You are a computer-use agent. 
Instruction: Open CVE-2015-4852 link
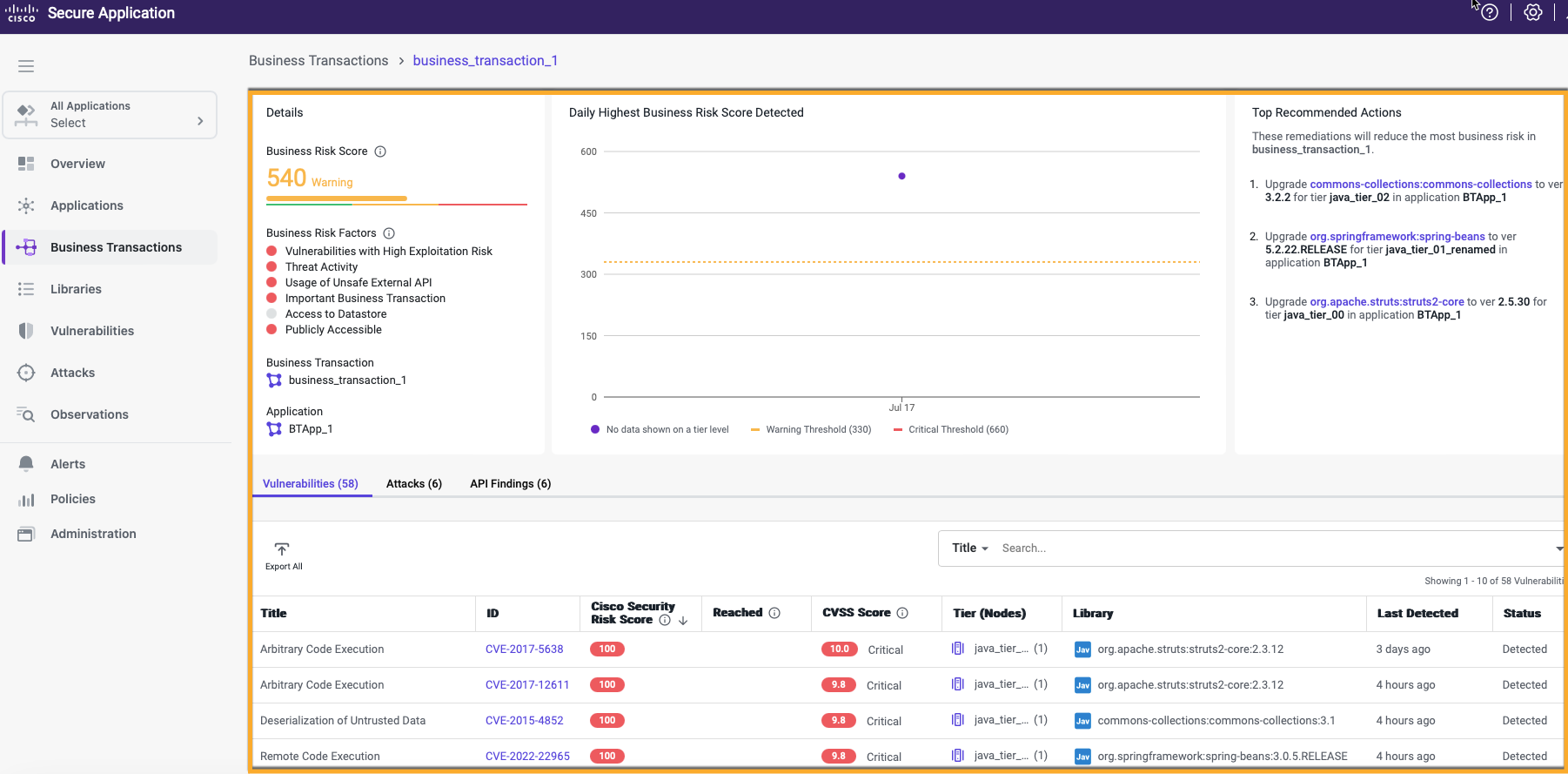click(525, 721)
